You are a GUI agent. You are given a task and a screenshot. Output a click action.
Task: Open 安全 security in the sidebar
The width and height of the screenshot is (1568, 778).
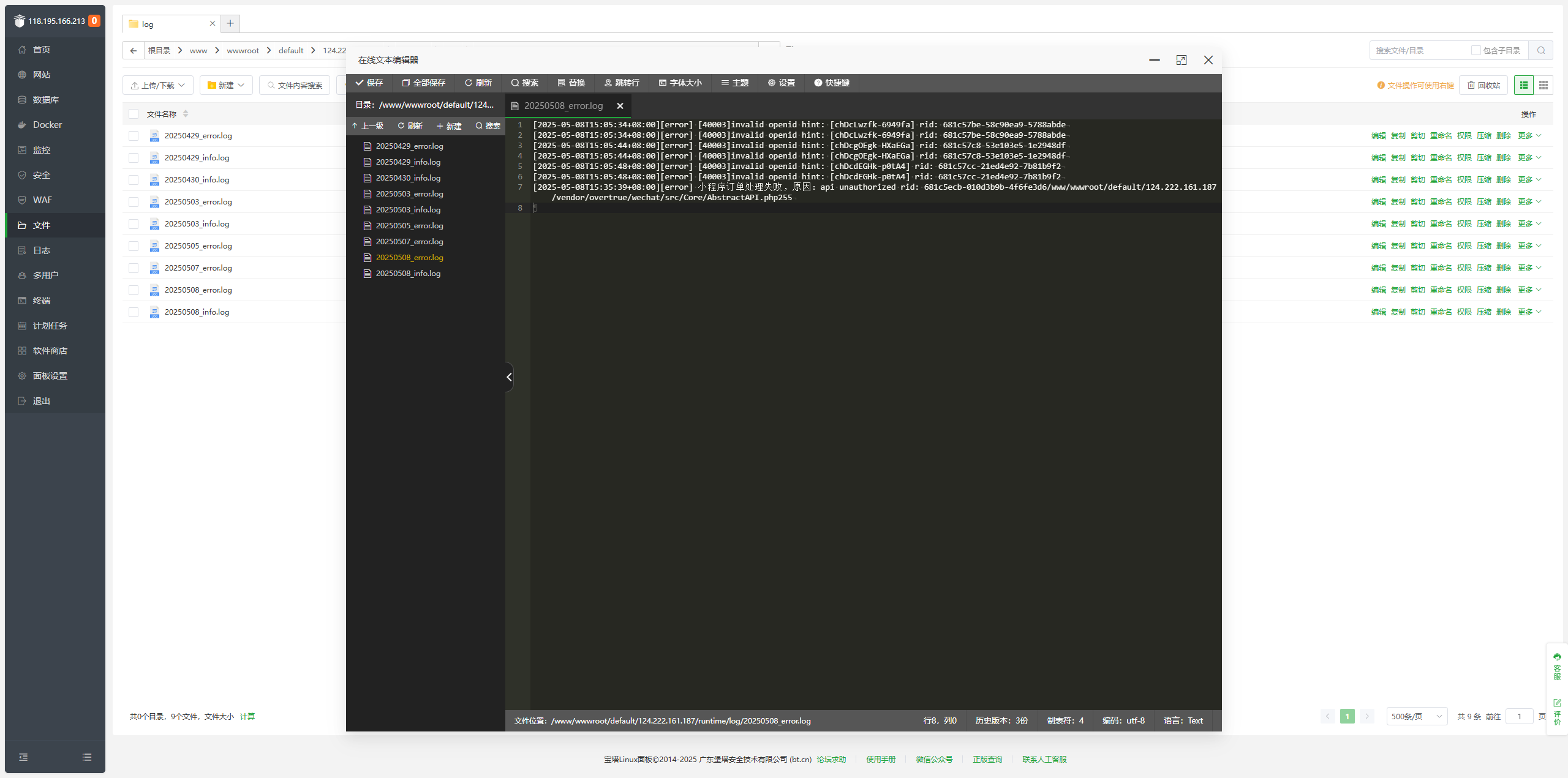coord(55,175)
